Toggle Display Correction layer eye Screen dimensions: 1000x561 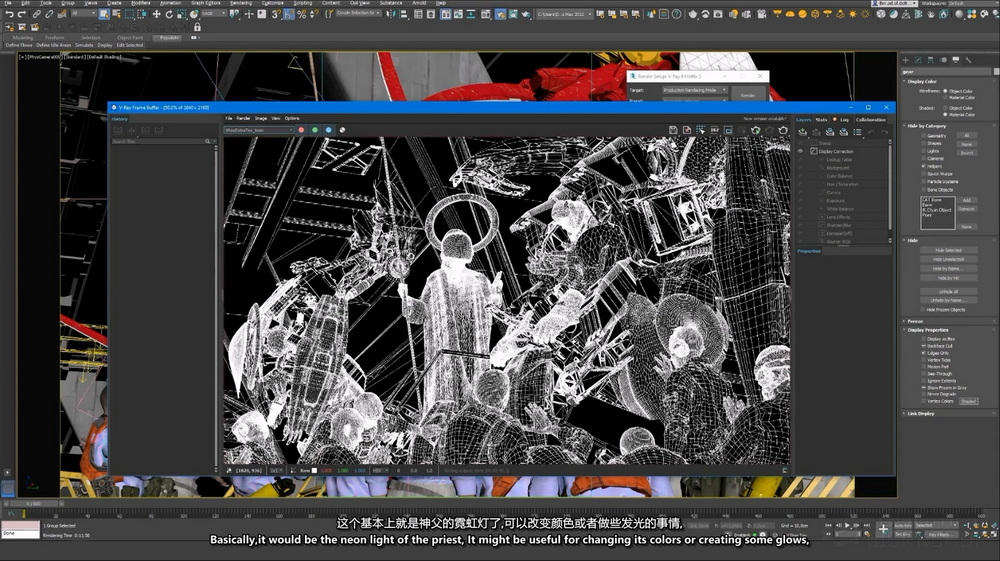tap(801, 151)
